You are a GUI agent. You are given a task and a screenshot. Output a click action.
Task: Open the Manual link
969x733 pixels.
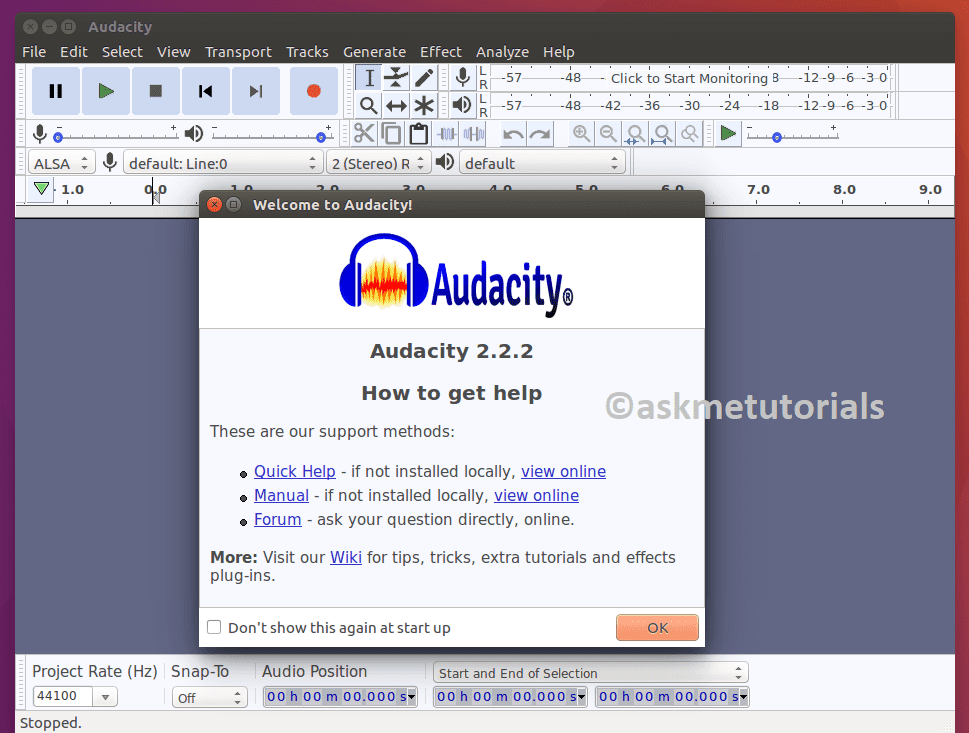(281, 496)
